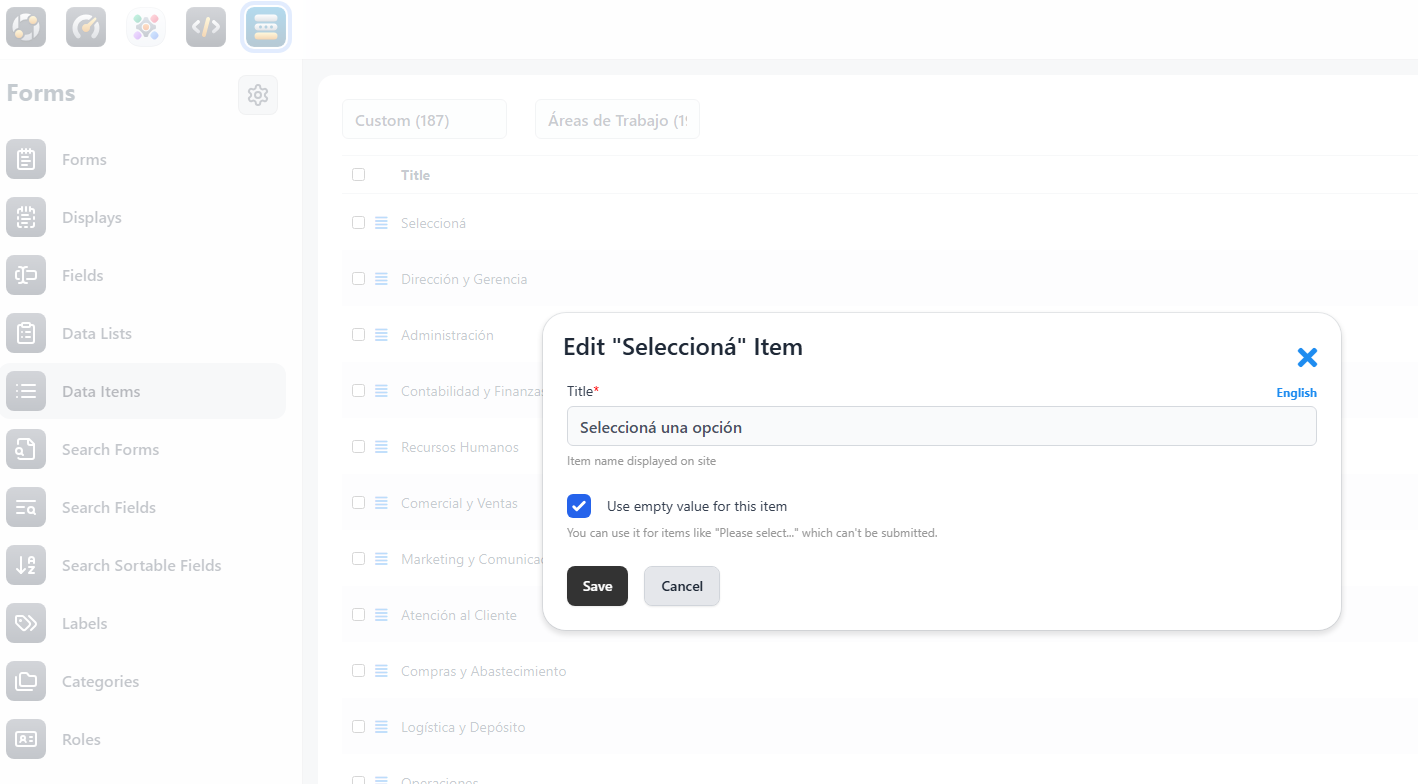The height and width of the screenshot is (784, 1418).
Task: Open the Search Forms sidebar icon
Action: click(26, 450)
